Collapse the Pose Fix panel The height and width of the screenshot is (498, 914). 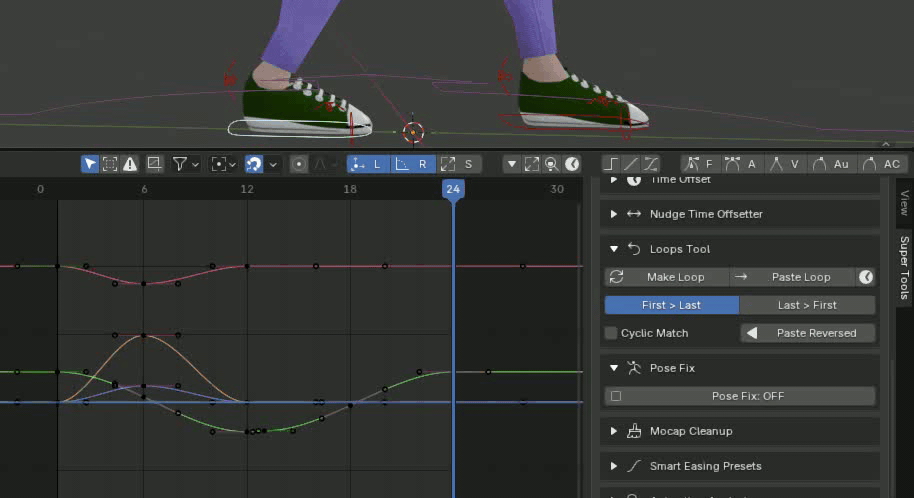(614, 368)
